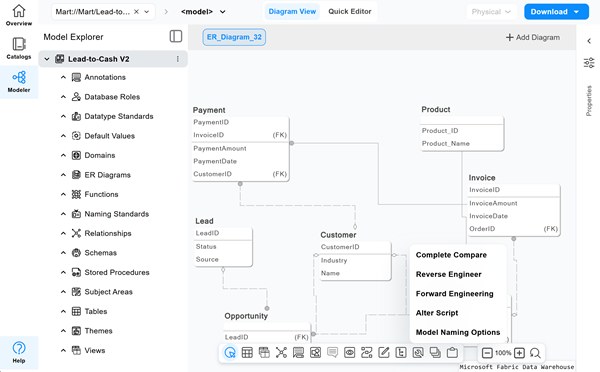Click the connector routing tool in toolbar
This screenshot has width=600, height=372.
pos(367,352)
